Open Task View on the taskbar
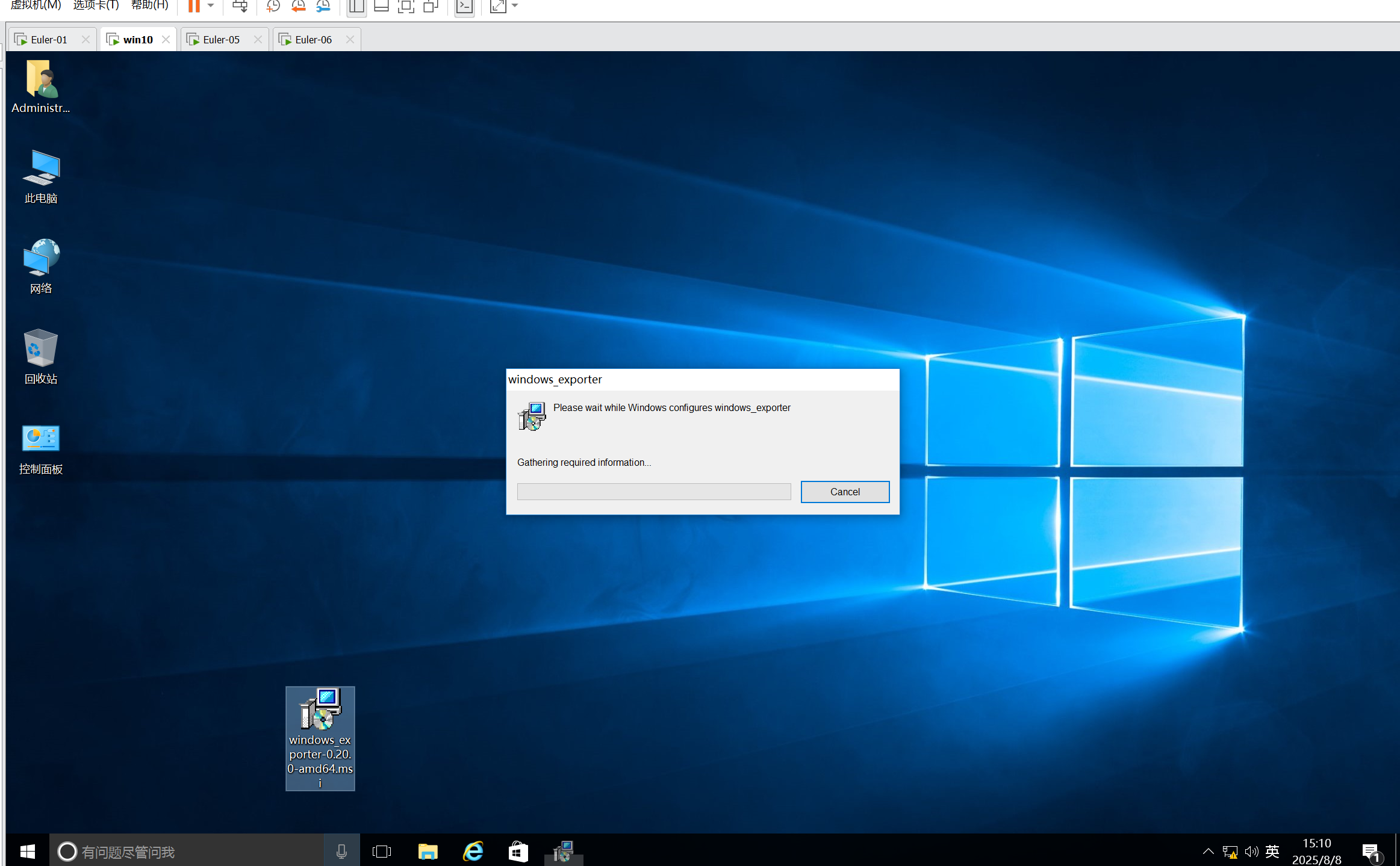This screenshot has height=866, width=1400. [x=382, y=851]
